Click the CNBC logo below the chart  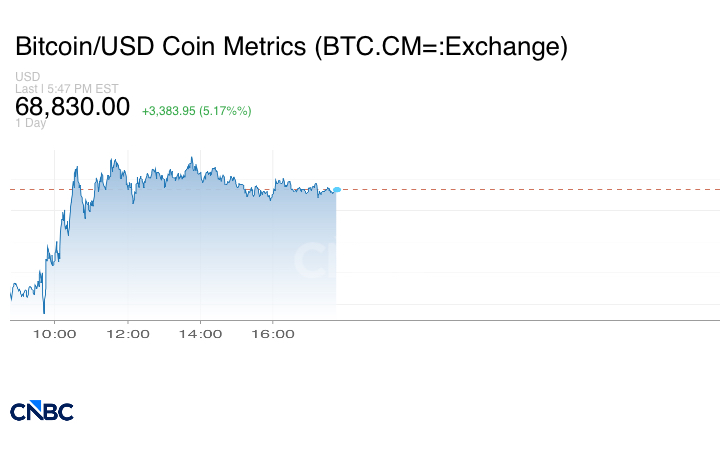41,411
